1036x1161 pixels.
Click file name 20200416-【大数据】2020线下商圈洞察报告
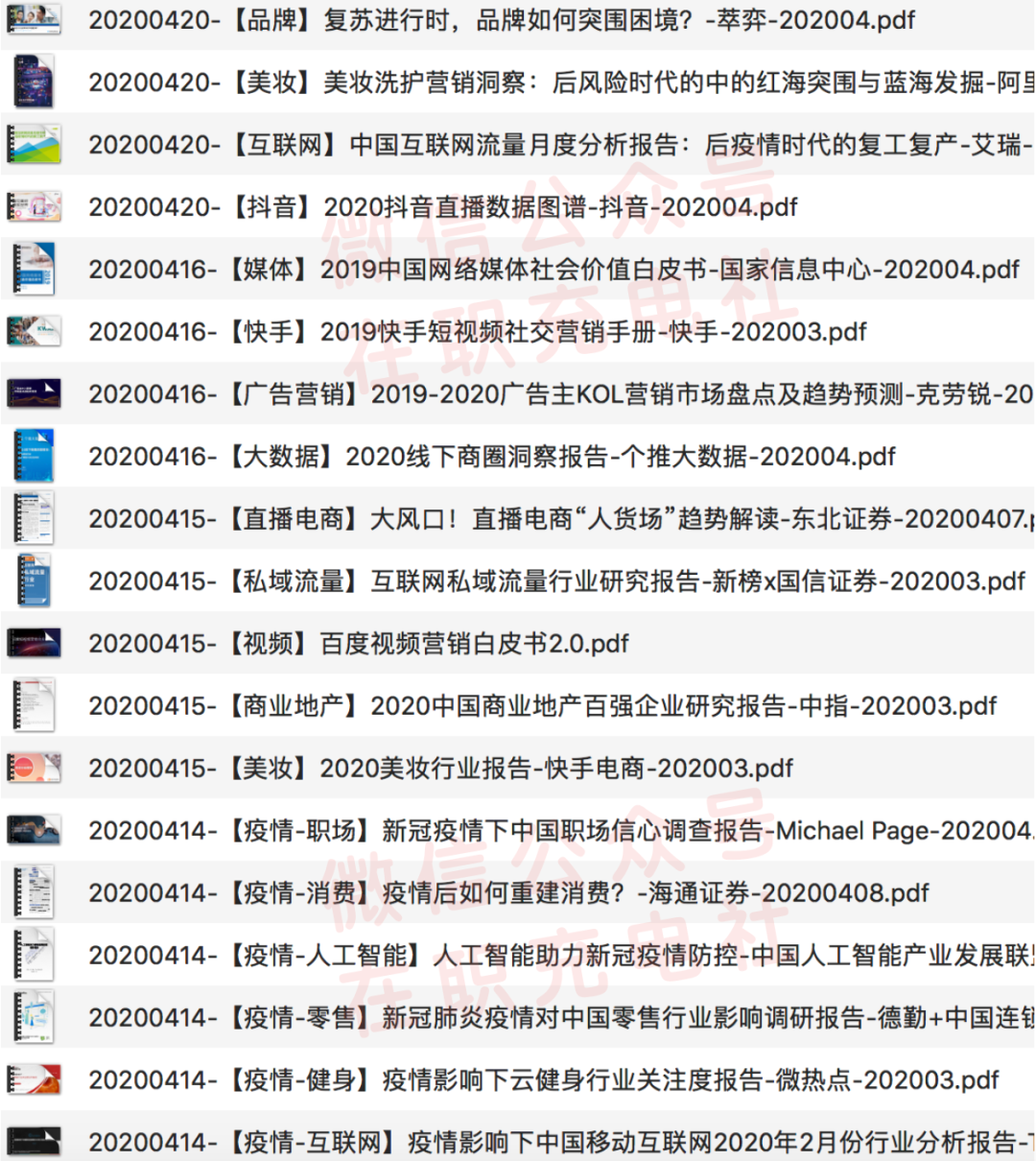(492, 457)
